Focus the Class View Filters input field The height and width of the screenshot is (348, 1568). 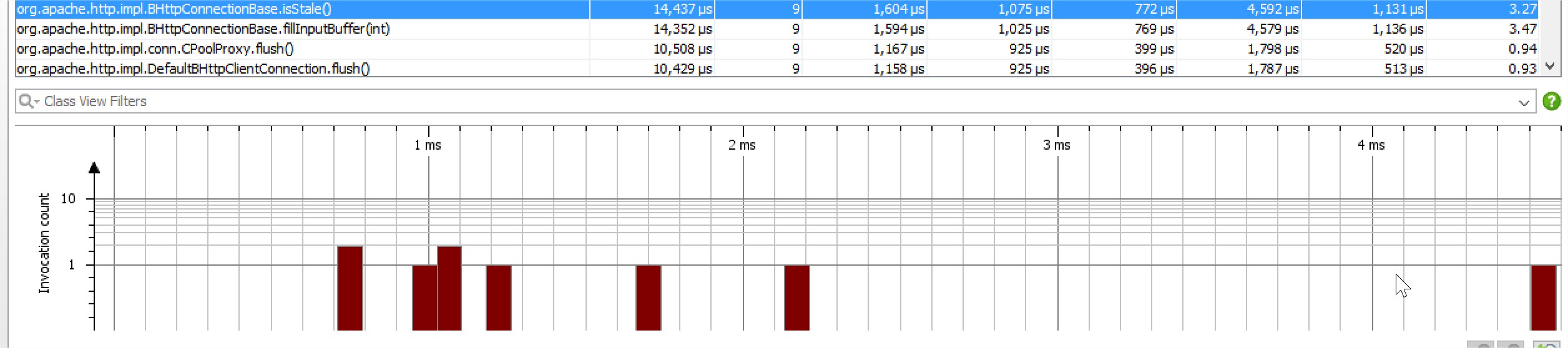click(x=775, y=101)
